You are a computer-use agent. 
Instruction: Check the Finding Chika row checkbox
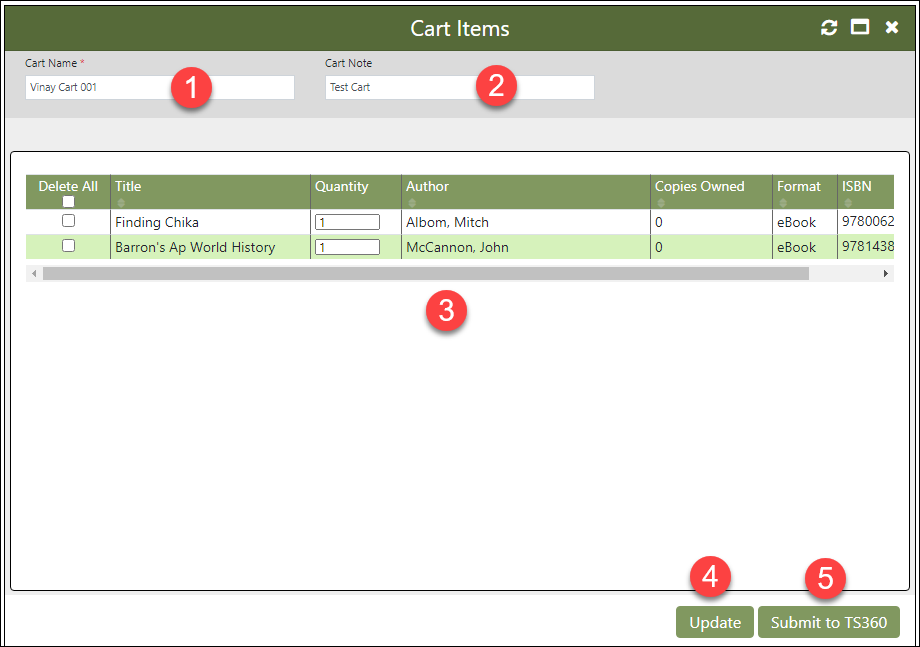[x=67, y=221]
